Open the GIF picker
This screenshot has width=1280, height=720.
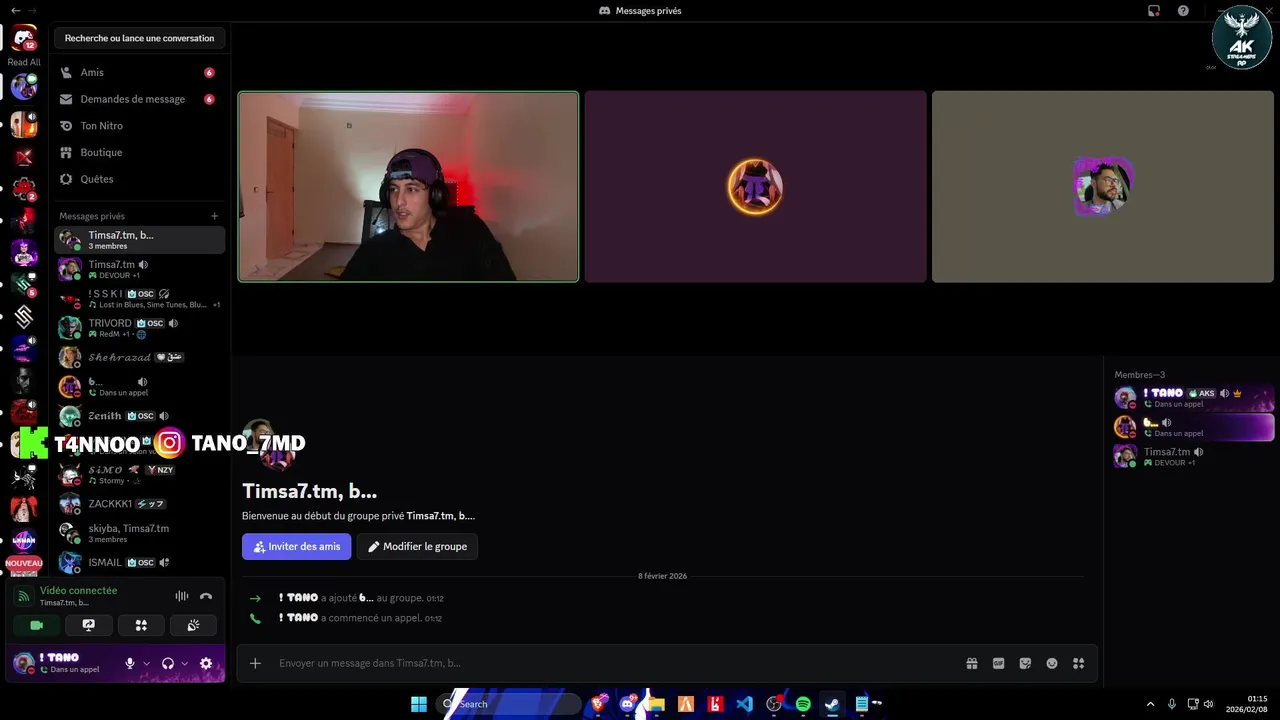tap(998, 663)
